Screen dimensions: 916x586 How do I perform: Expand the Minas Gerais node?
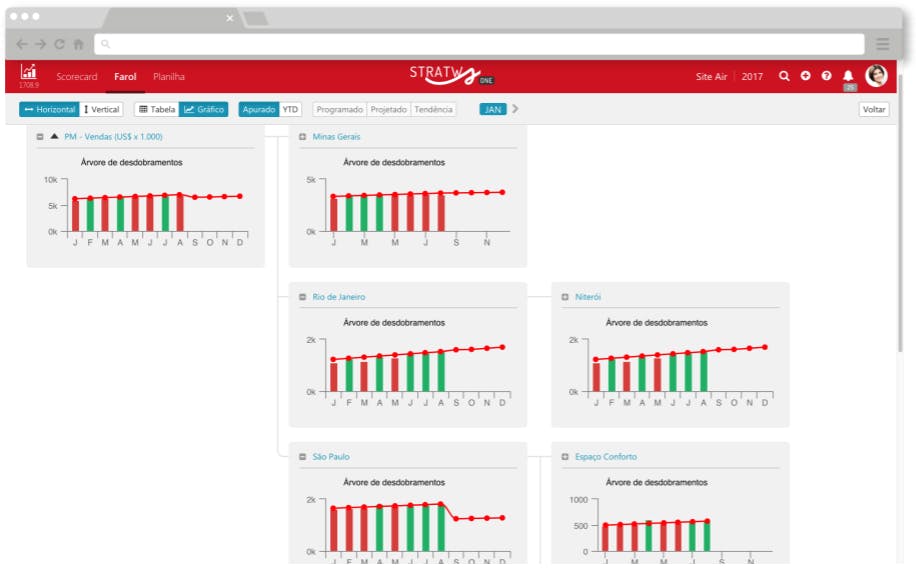click(x=303, y=137)
